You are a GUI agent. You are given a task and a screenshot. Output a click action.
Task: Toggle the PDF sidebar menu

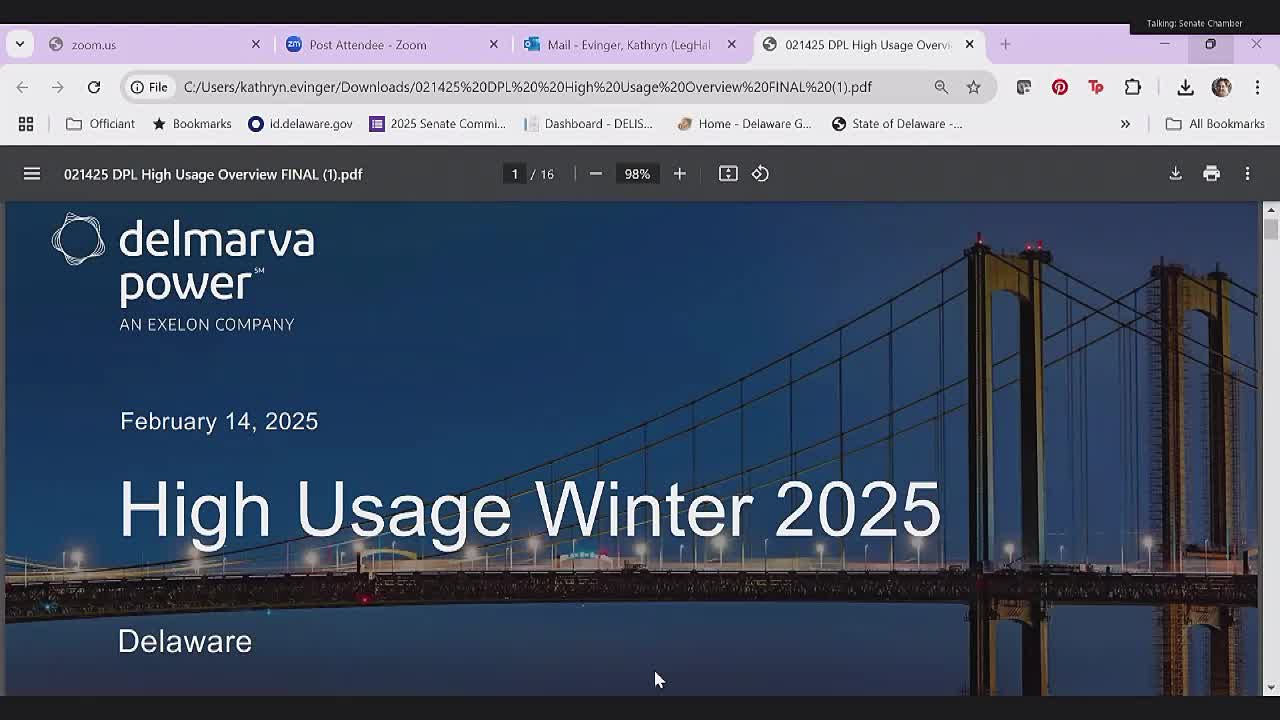pos(32,174)
